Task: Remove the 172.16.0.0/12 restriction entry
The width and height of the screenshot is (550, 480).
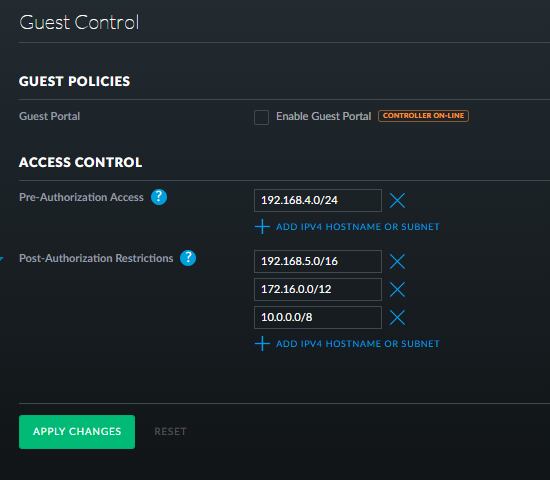Action: click(x=397, y=289)
